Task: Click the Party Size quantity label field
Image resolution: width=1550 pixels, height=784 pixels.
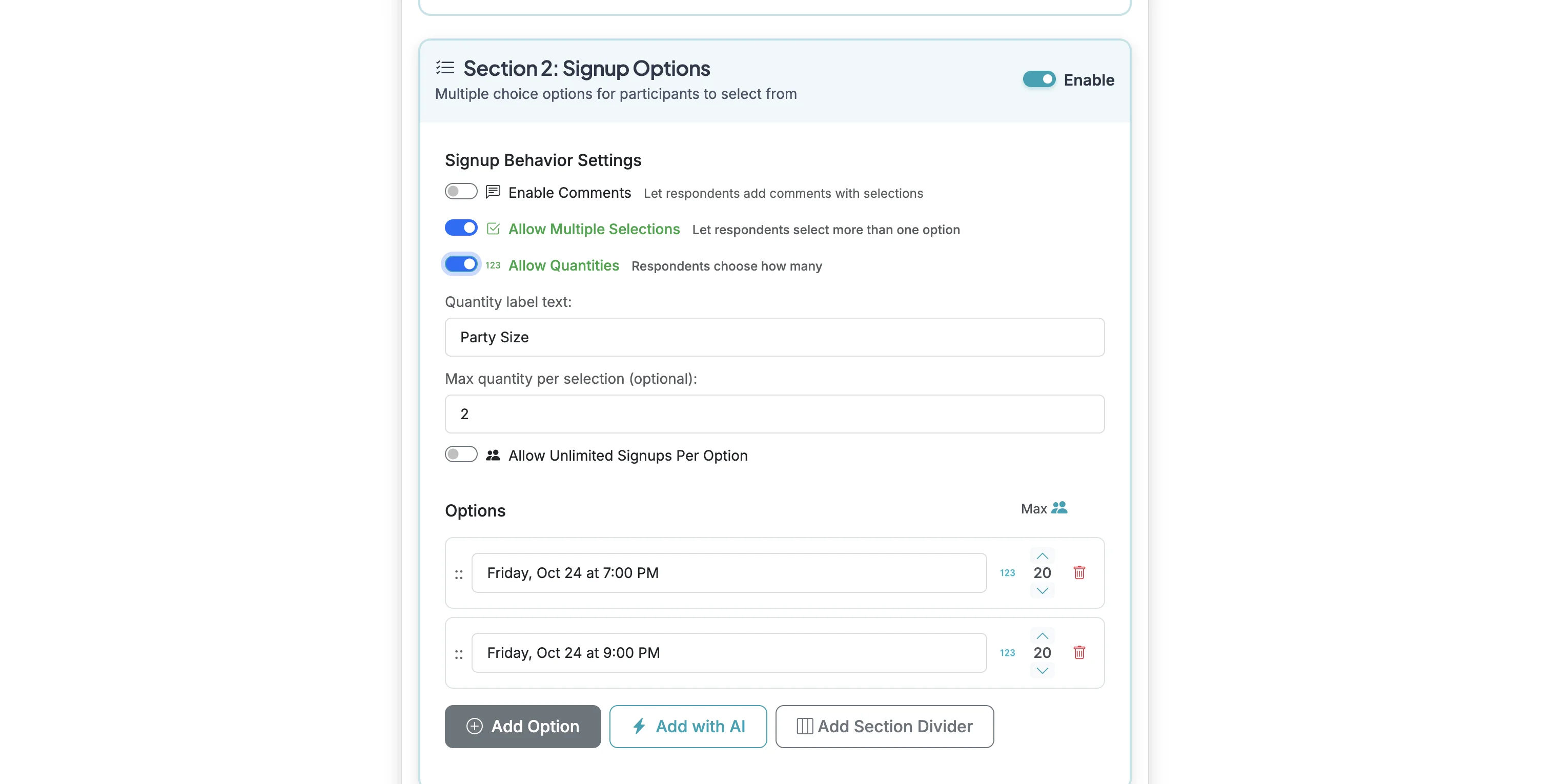Action: [774, 337]
